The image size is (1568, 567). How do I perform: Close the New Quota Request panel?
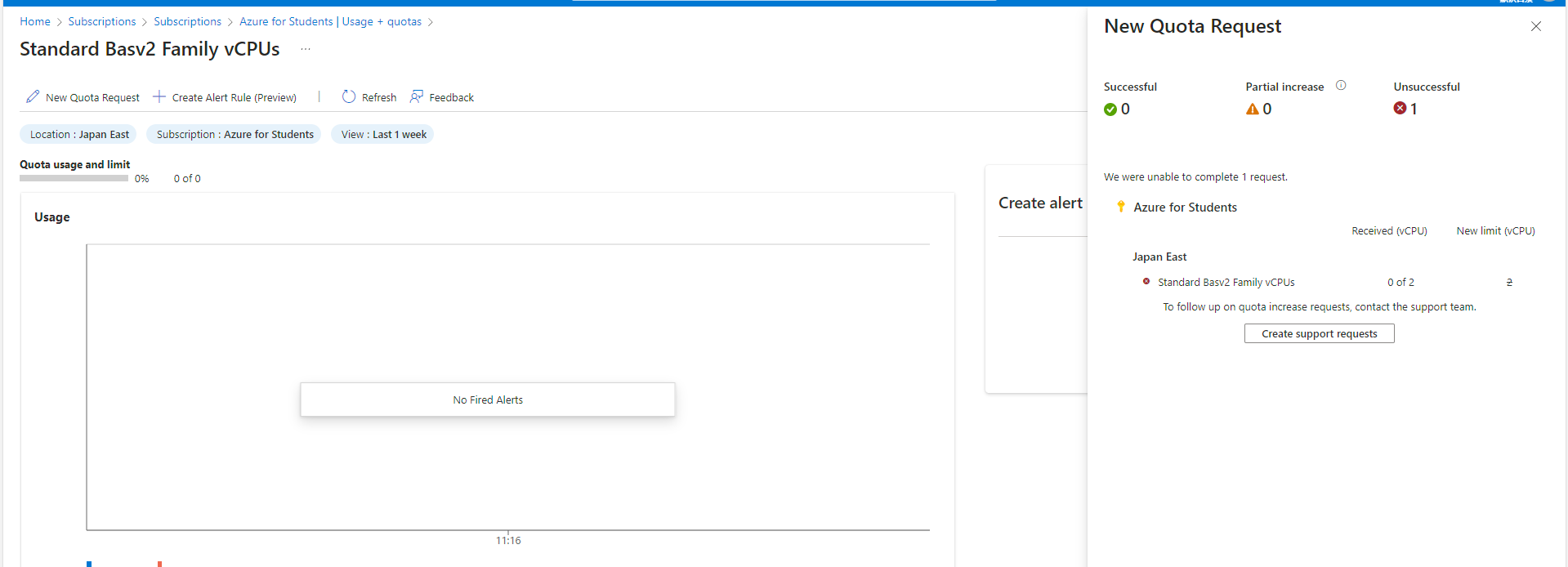tap(1536, 26)
